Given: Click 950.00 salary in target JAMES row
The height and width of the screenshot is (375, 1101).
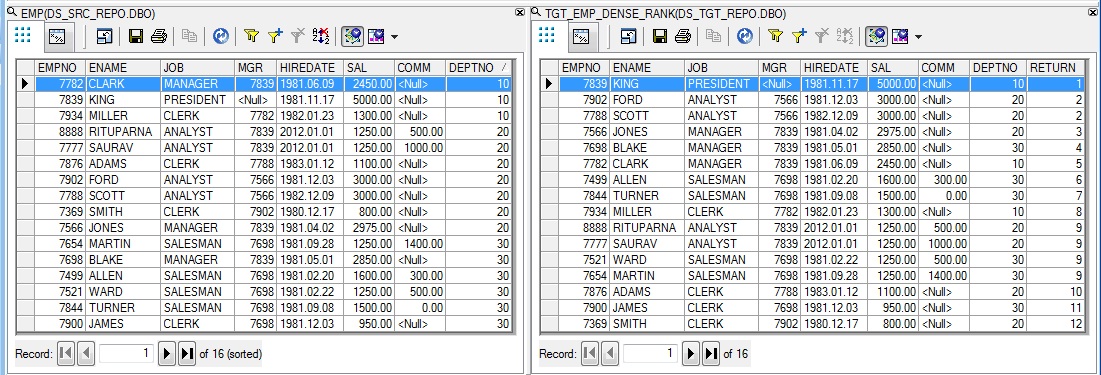Looking at the screenshot, I should pos(892,308).
